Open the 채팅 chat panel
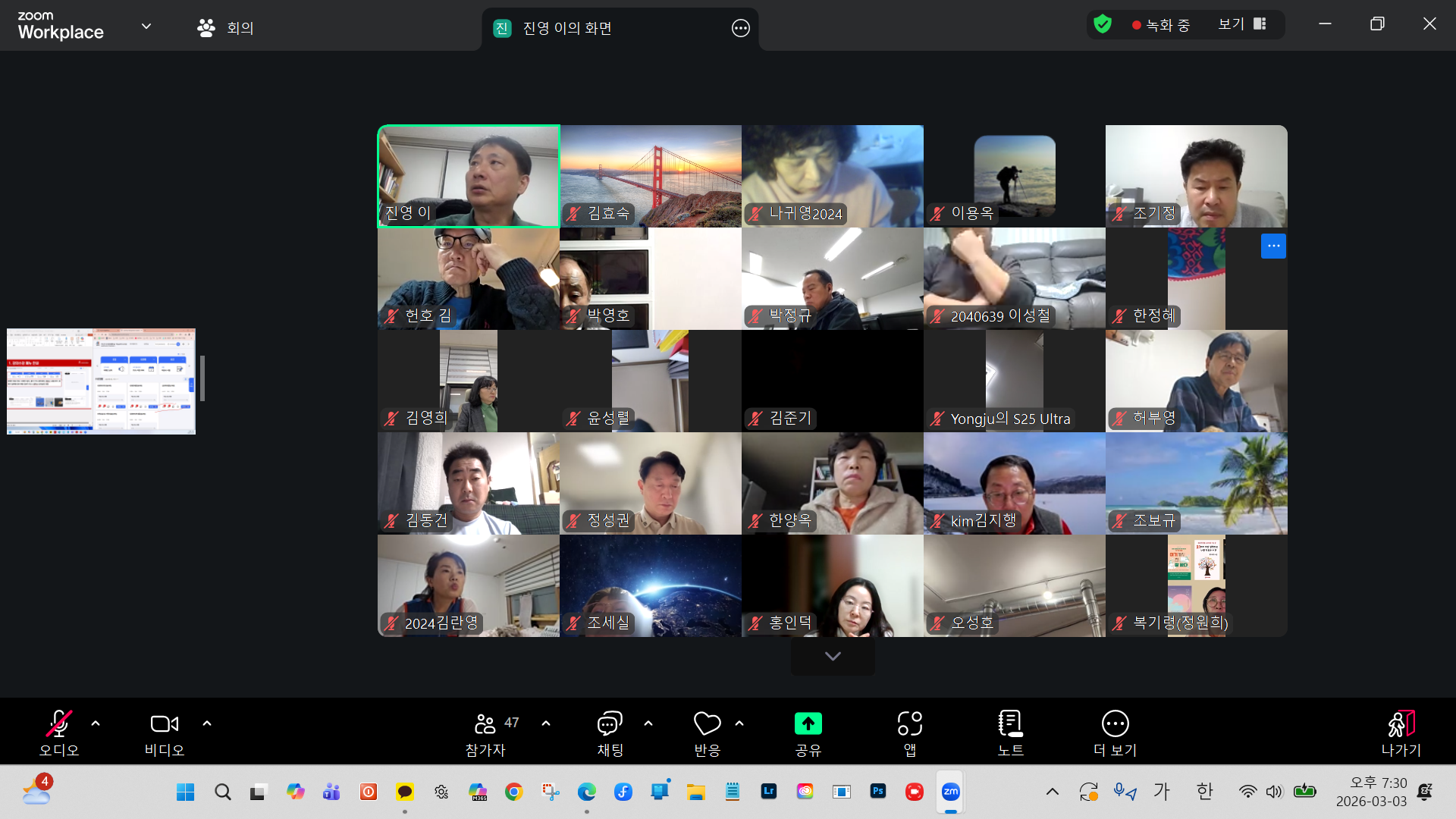This screenshot has width=1456, height=819. [610, 724]
